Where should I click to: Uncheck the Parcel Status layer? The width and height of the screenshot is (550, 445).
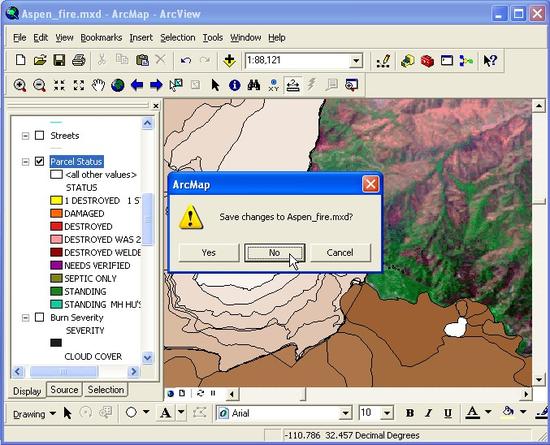tap(40, 161)
